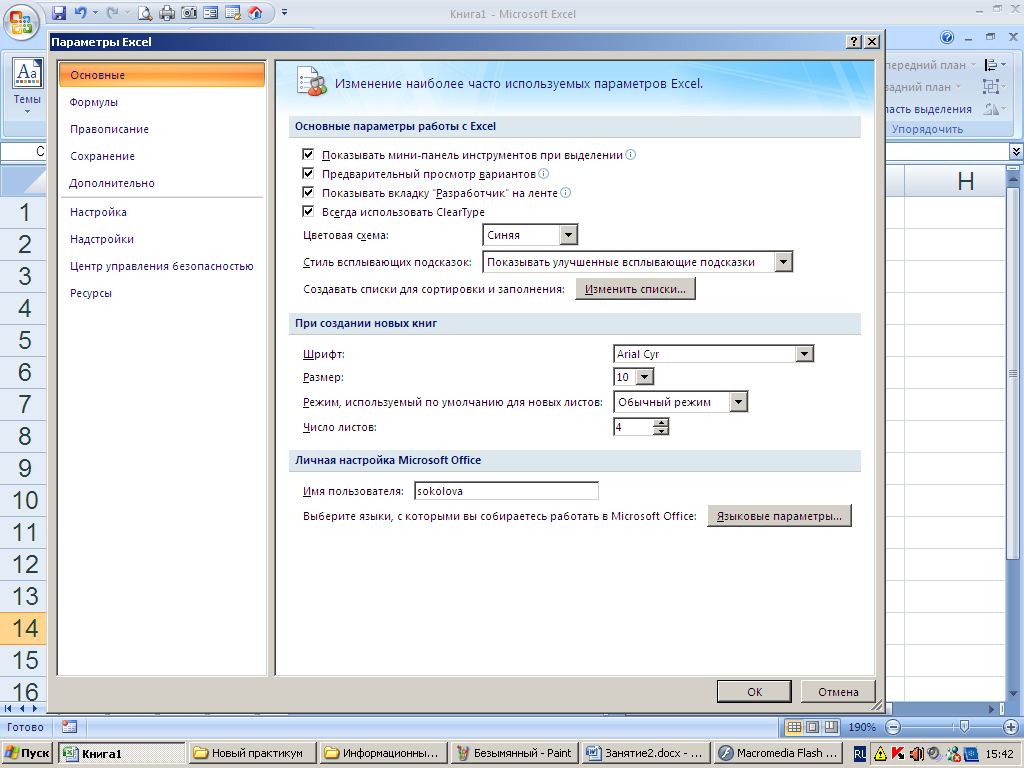This screenshot has height=768, width=1024.
Task: Switch to Page Layout view in status bar
Action: point(812,727)
